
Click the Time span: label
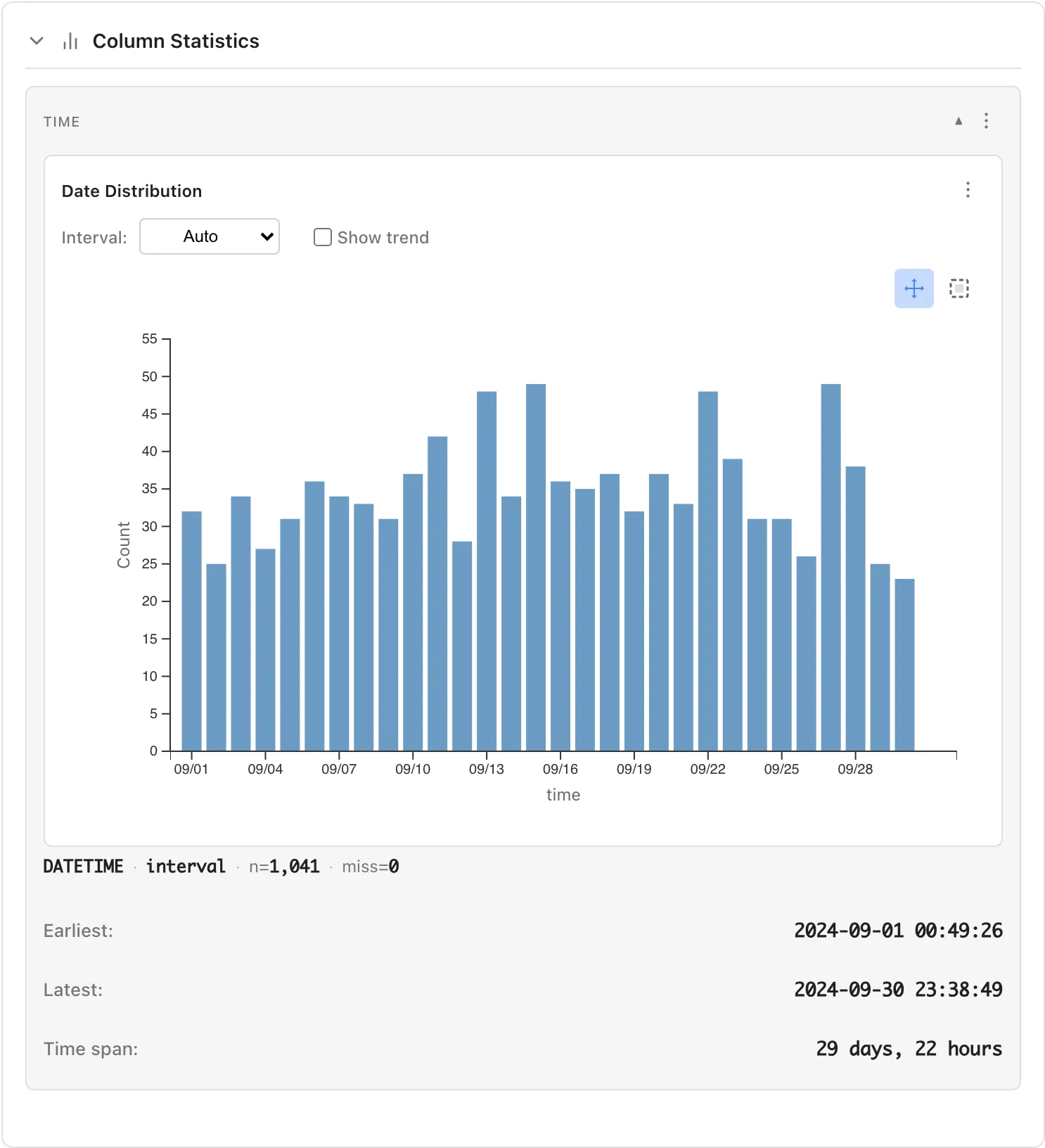pos(91,1049)
